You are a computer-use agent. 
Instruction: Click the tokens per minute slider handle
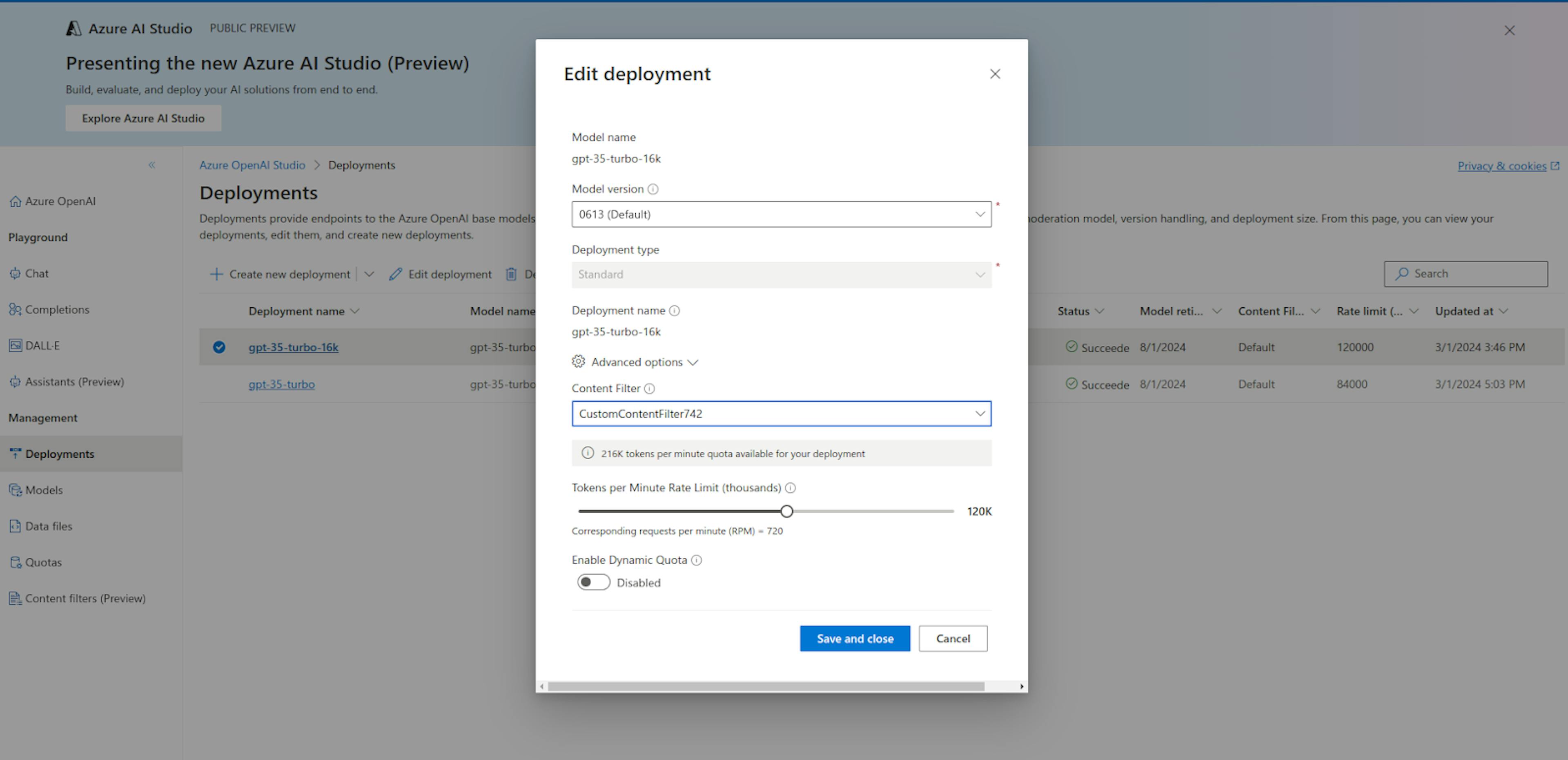coord(786,511)
